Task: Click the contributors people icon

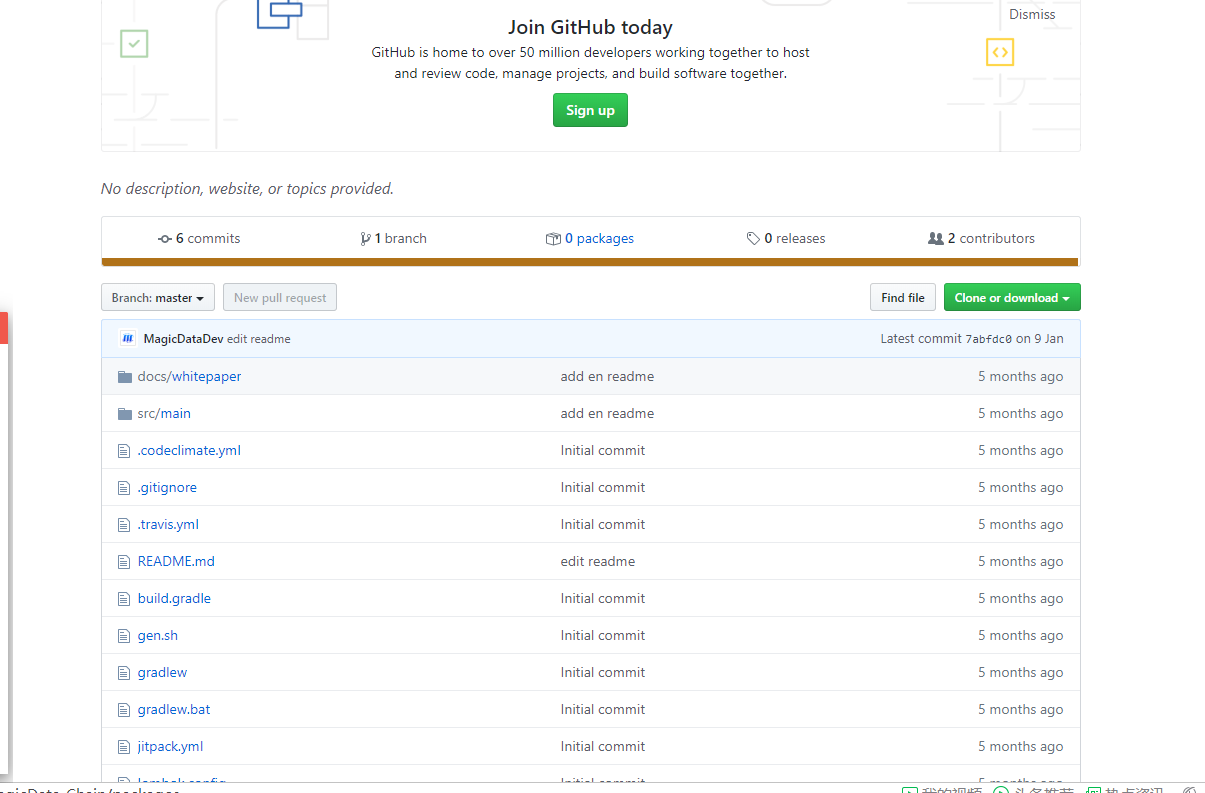Action: [x=935, y=239]
